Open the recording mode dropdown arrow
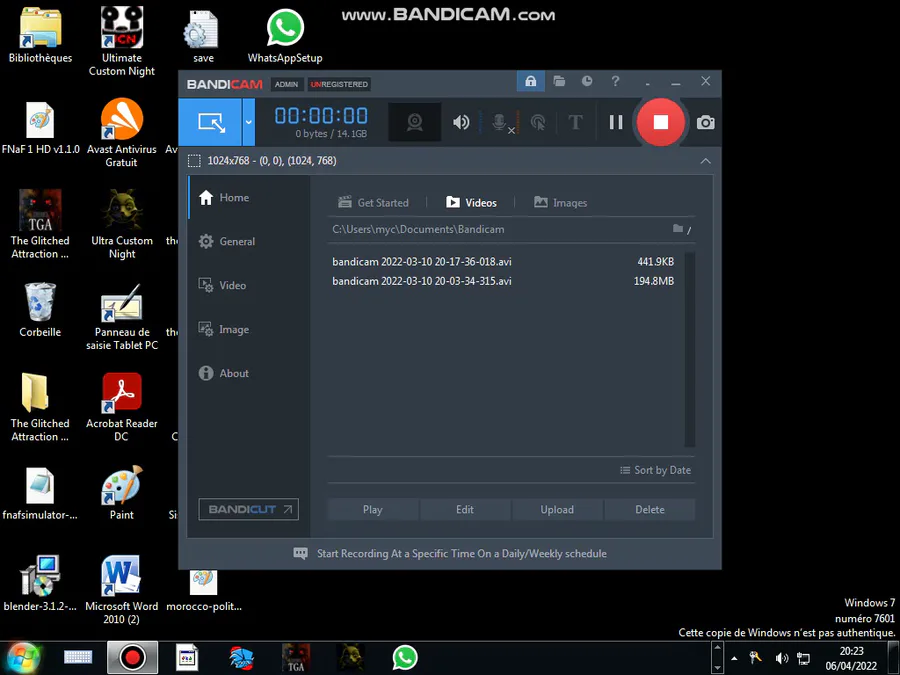The image size is (900, 675). 249,122
